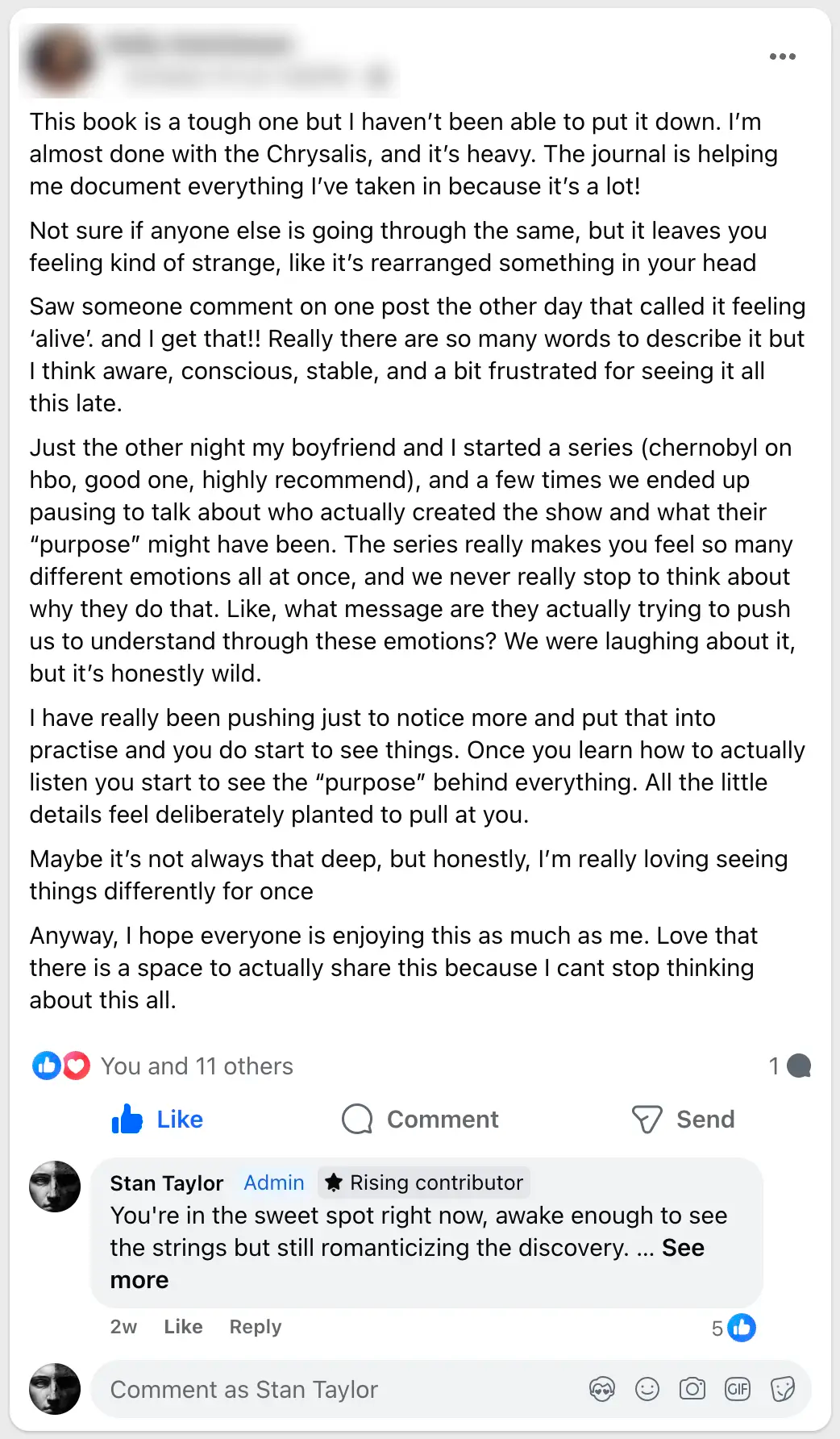
Task: Click the blue Like thumbs-up button
Action: (157, 1120)
